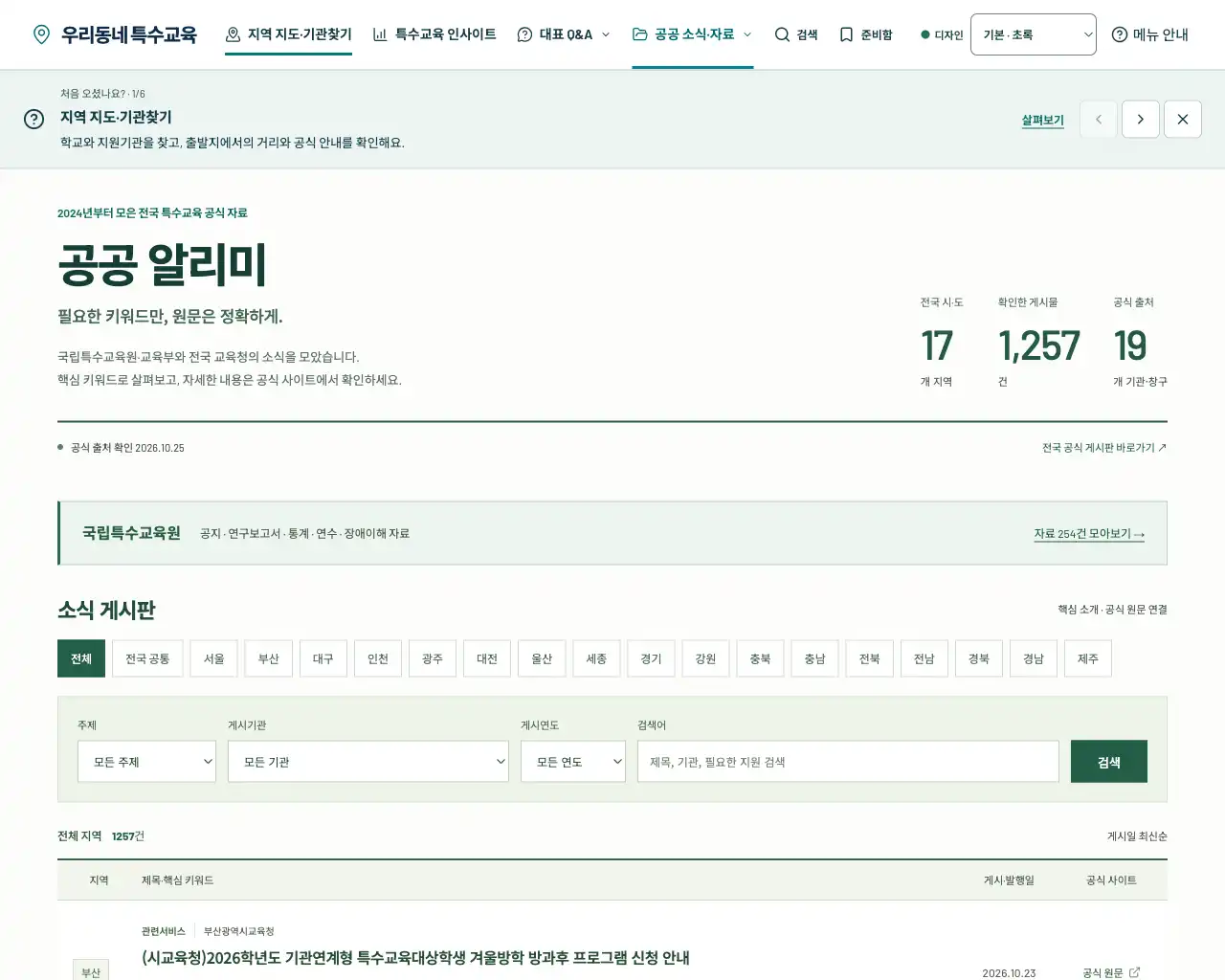Go to previous guide step arrow
This screenshot has width=1225, height=980.
(x=1099, y=120)
